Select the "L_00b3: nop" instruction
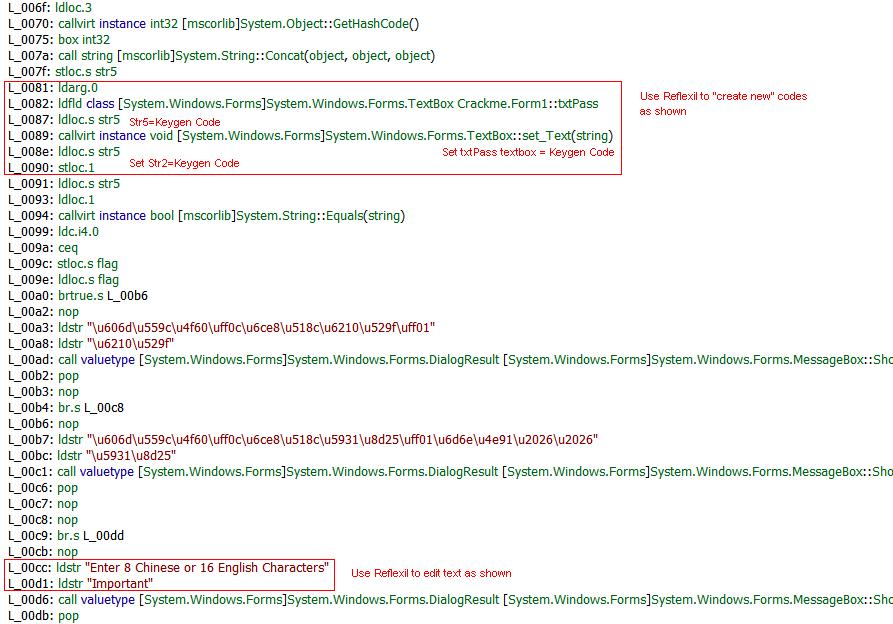Image resolution: width=893 pixels, height=624 pixels. pyautogui.click(x=43, y=392)
